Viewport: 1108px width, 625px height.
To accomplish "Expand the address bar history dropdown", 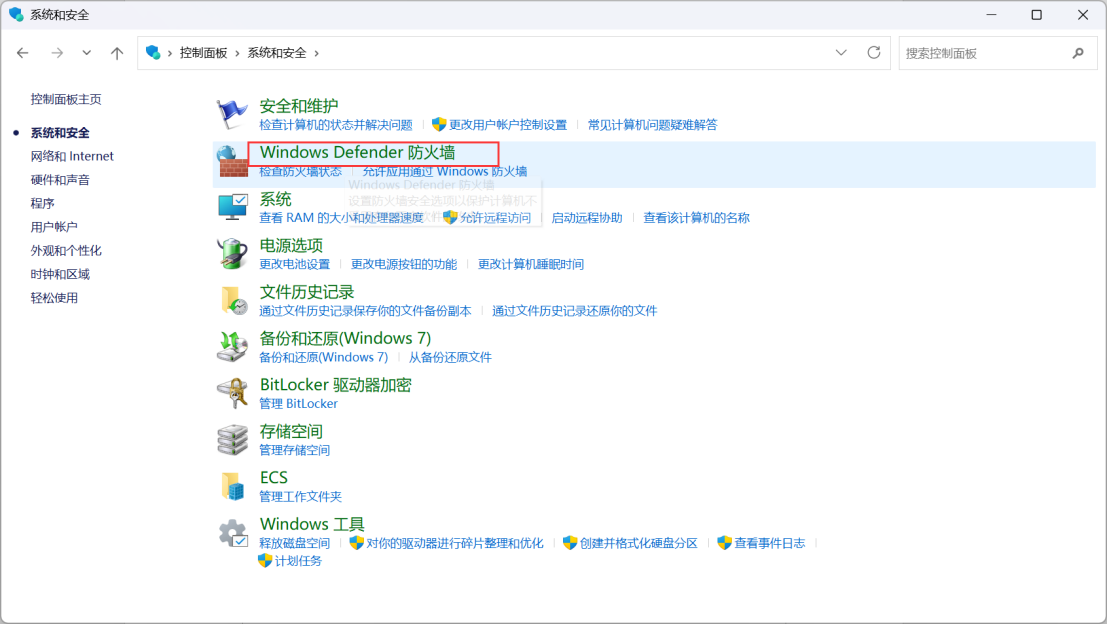I will click(x=841, y=53).
